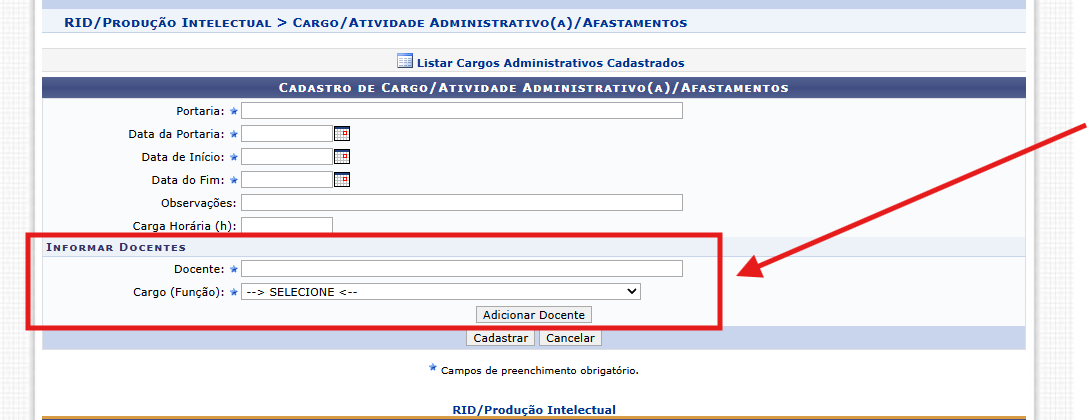The image size is (1088, 420).
Task: Open Listar Cargos Administrativos Cadastrados link
Action: [550, 63]
